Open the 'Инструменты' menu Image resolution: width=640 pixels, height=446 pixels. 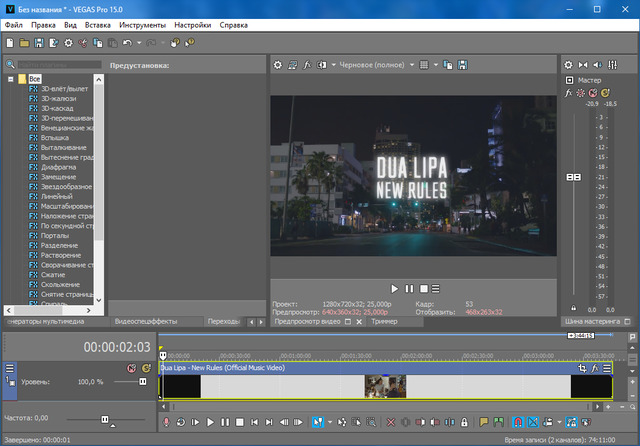(x=143, y=23)
